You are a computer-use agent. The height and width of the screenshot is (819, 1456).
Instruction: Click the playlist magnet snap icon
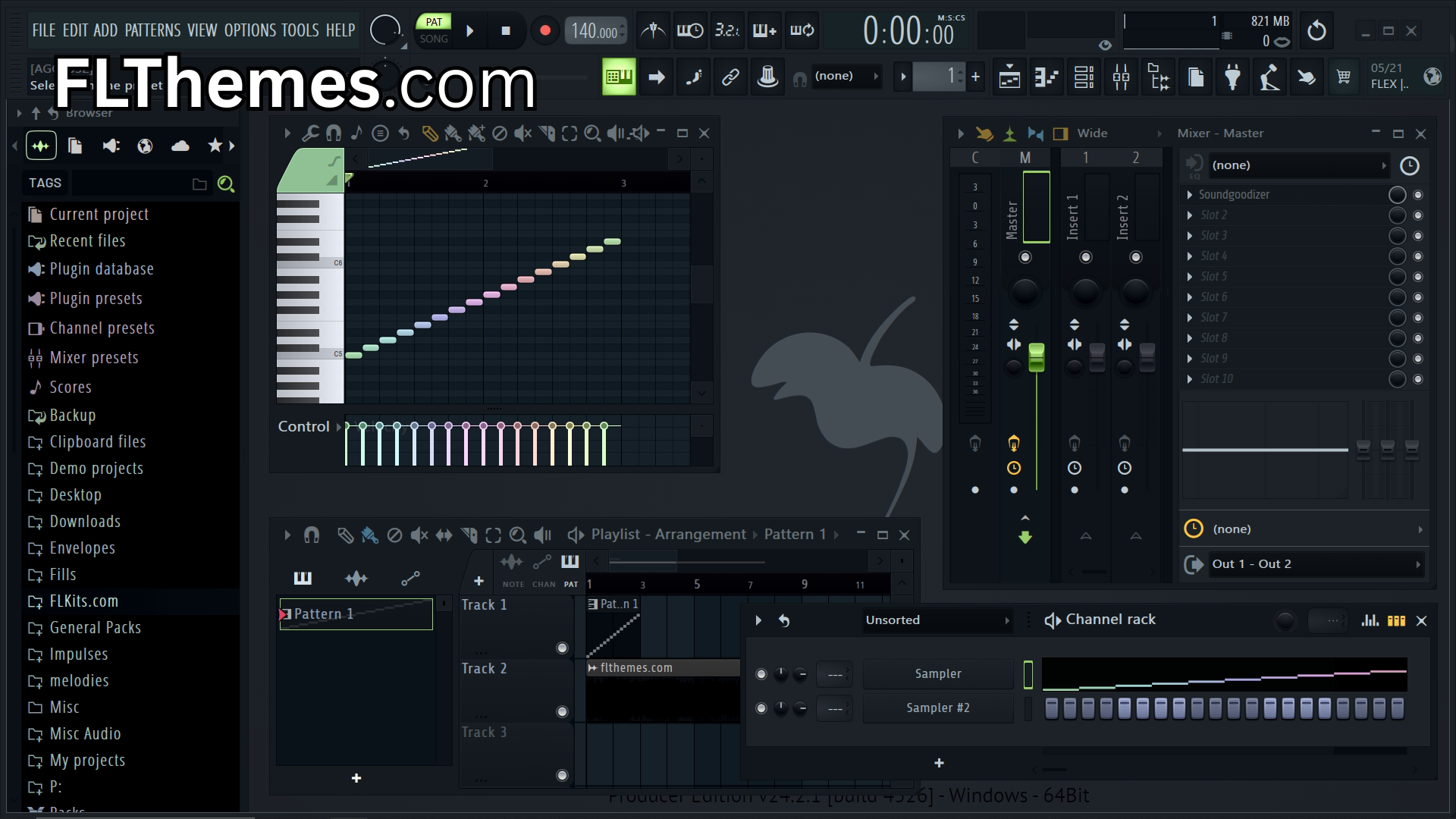tap(311, 535)
